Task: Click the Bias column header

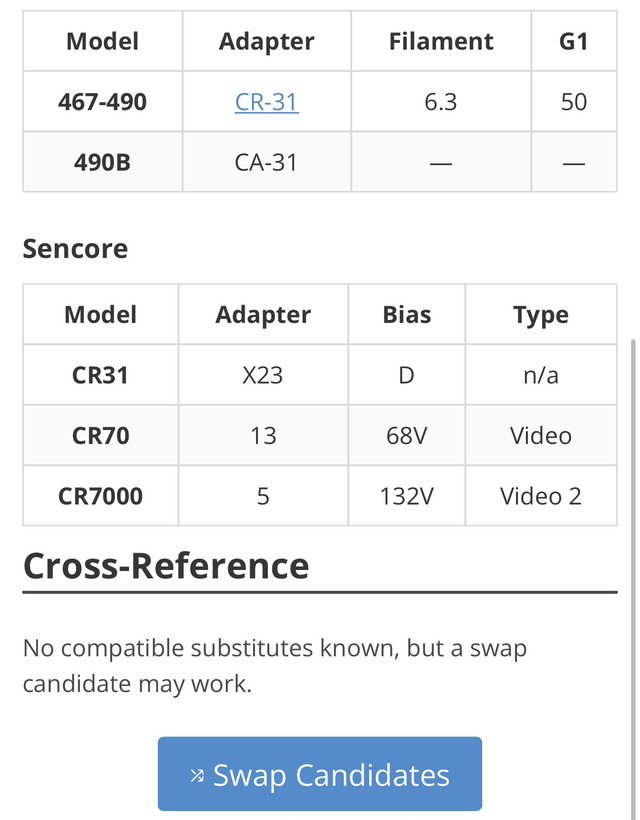Action: click(406, 314)
